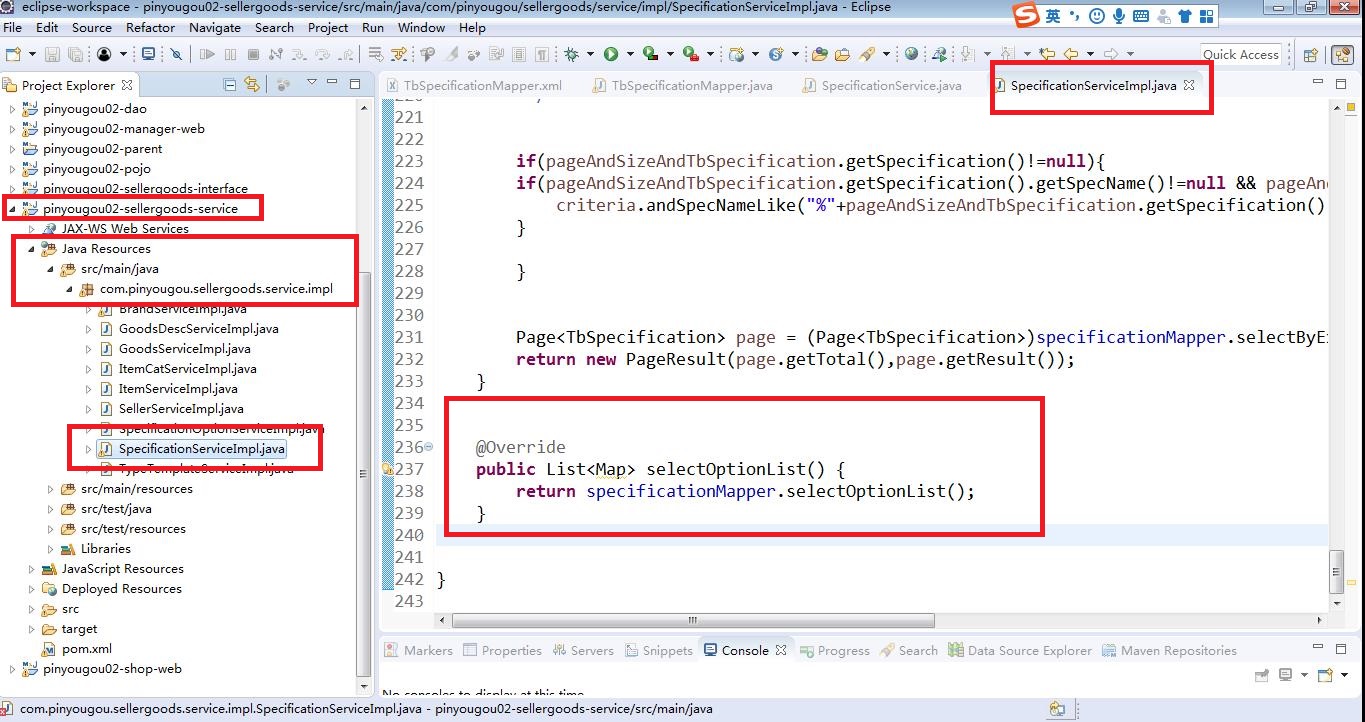The image size is (1365, 722).
Task: Run the program with green Run icon
Action: coord(610,54)
